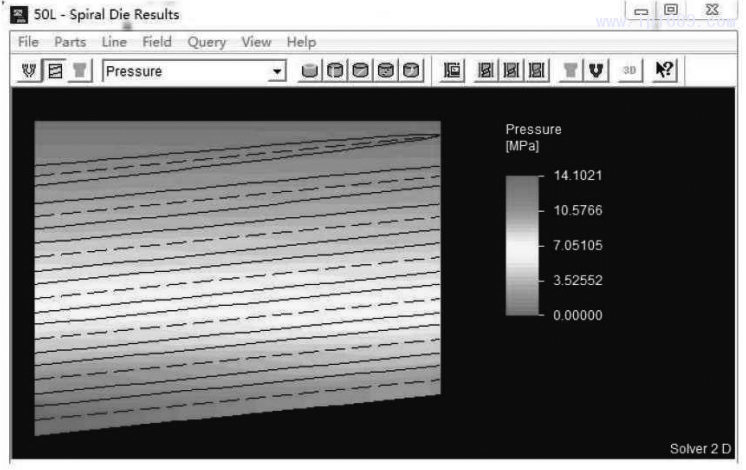746x470 pixels.
Task: Open the Query menu
Action: pyautogui.click(x=206, y=42)
